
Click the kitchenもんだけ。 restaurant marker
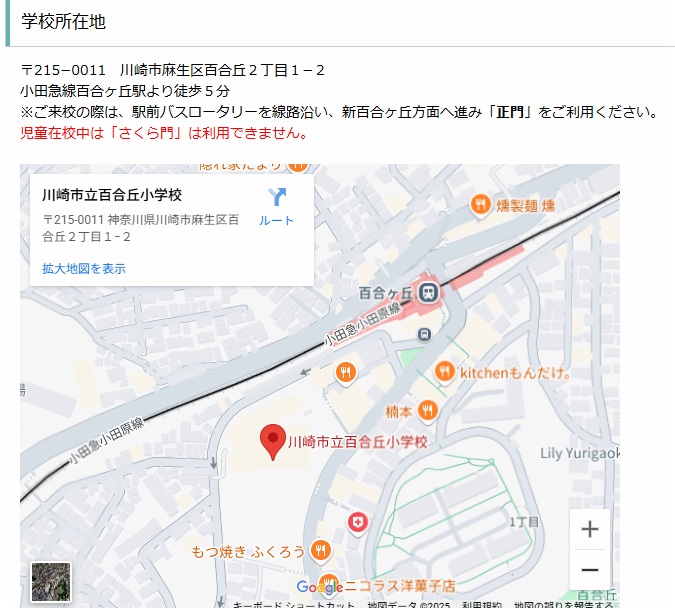tap(444, 372)
